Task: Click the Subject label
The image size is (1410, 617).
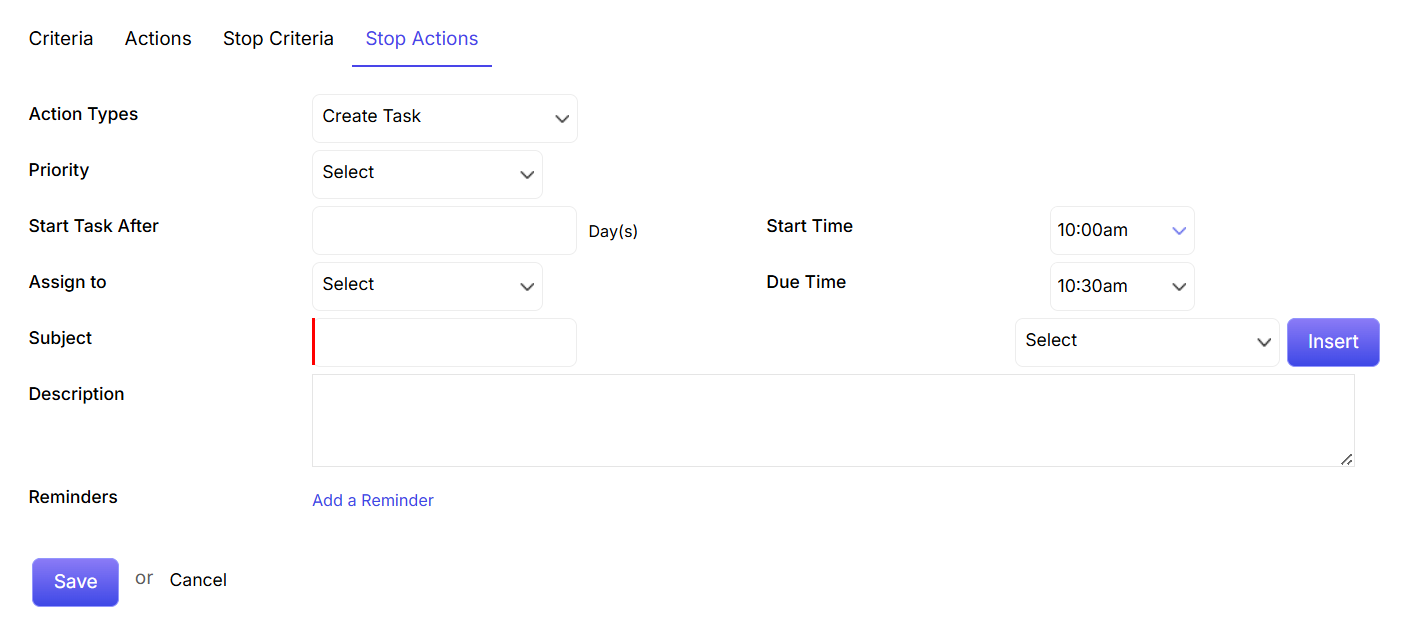Action: (60, 338)
